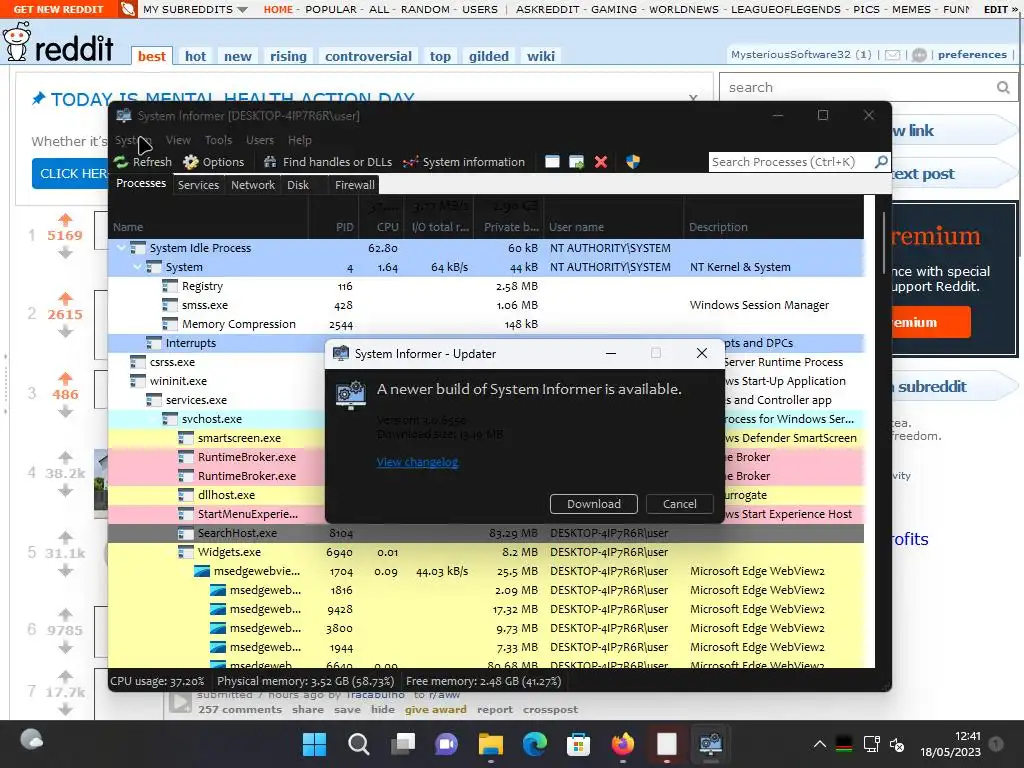Screen dimensions: 1024x768
Task: Sort by the CPU column header
Action: coord(382,227)
